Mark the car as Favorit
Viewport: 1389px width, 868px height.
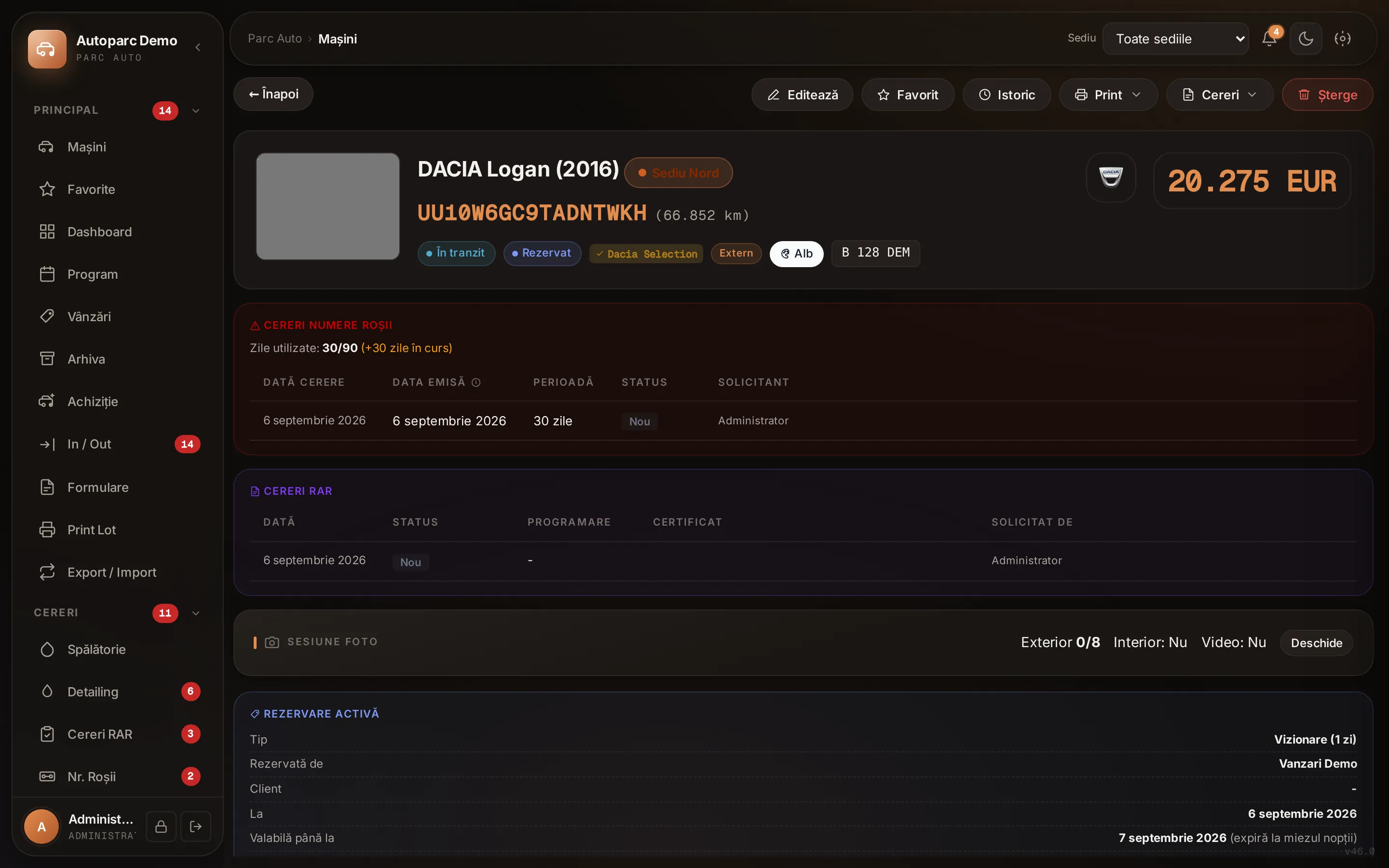(x=908, y=95)
